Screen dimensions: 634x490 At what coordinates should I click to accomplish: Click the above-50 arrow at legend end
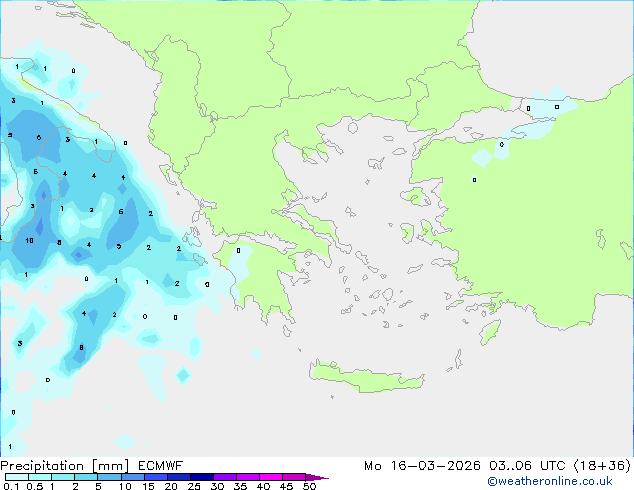(x=317, y=477)
